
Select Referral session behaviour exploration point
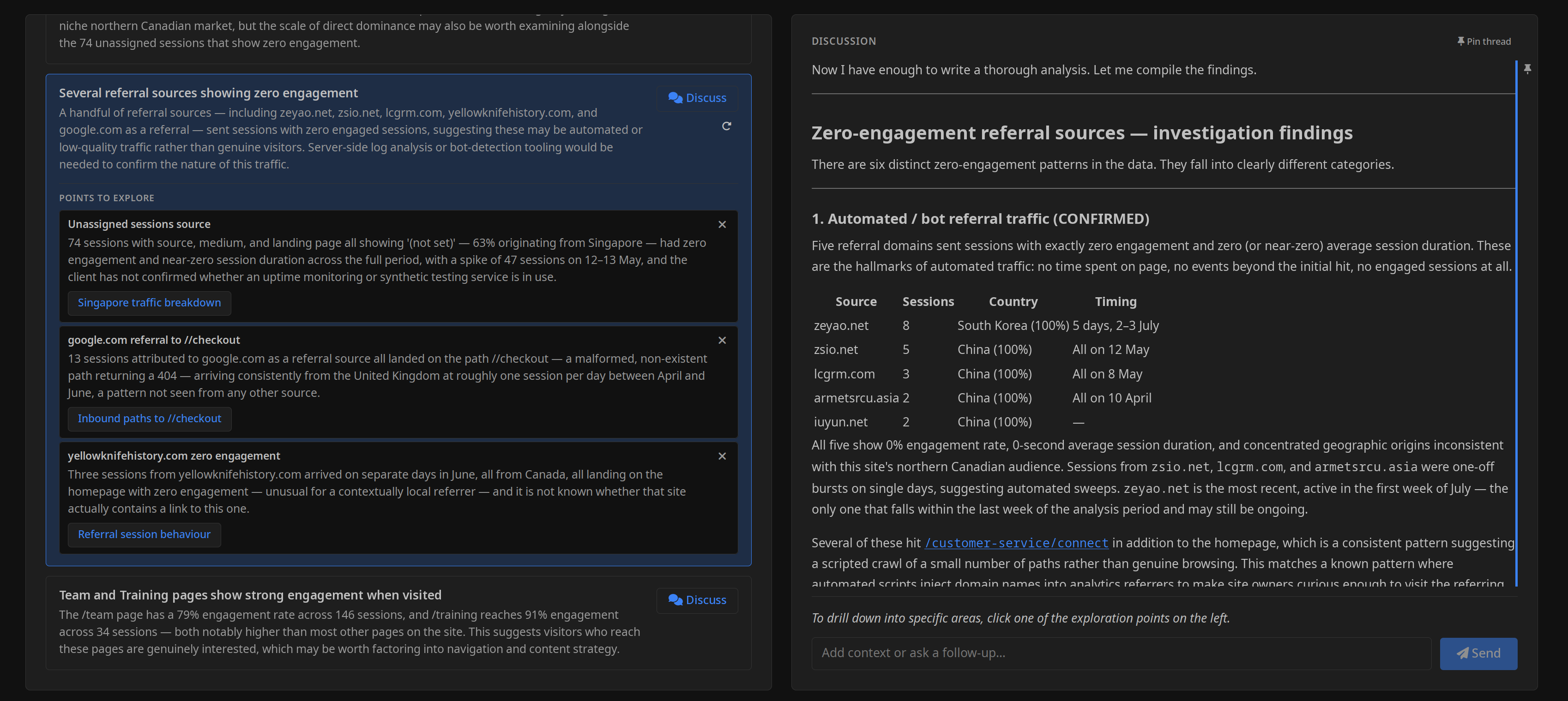click(x=144, y=534)
